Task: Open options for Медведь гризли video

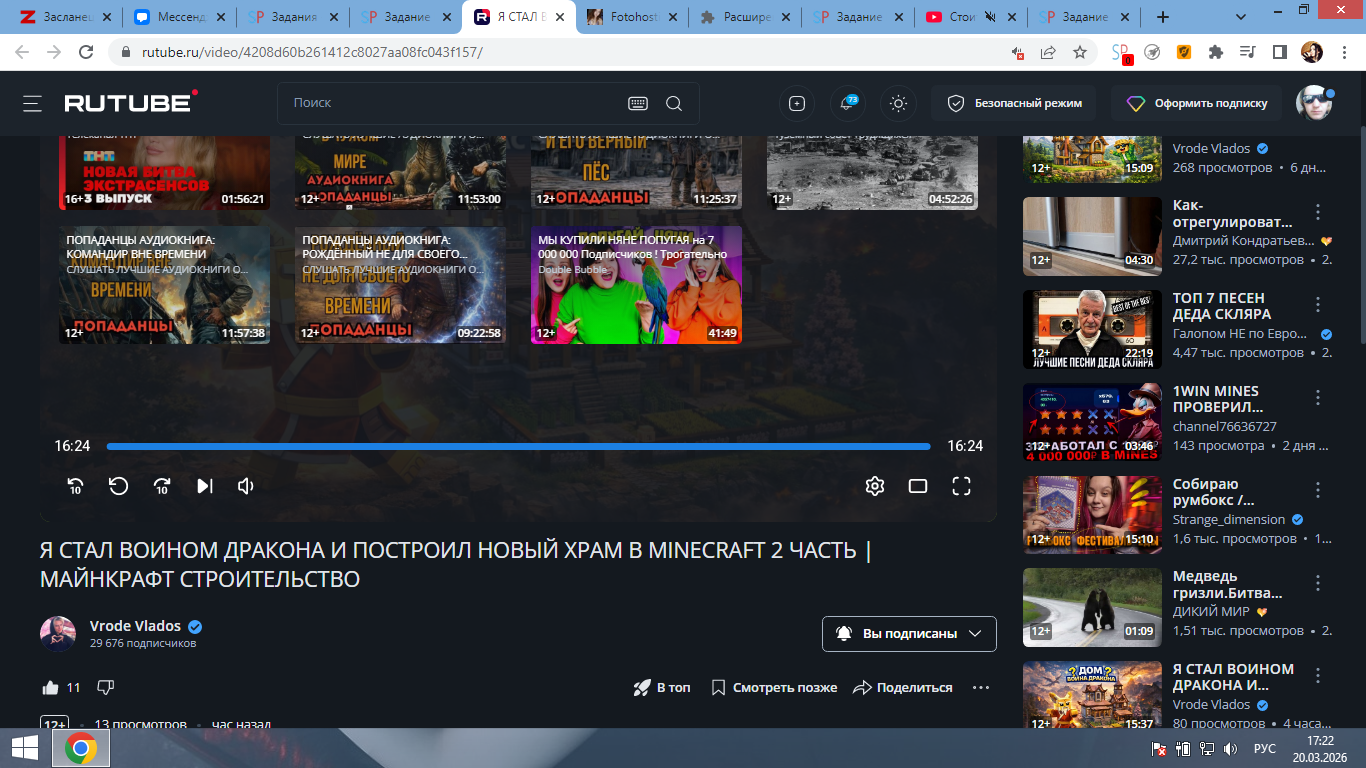Action: click(1318, 583)
